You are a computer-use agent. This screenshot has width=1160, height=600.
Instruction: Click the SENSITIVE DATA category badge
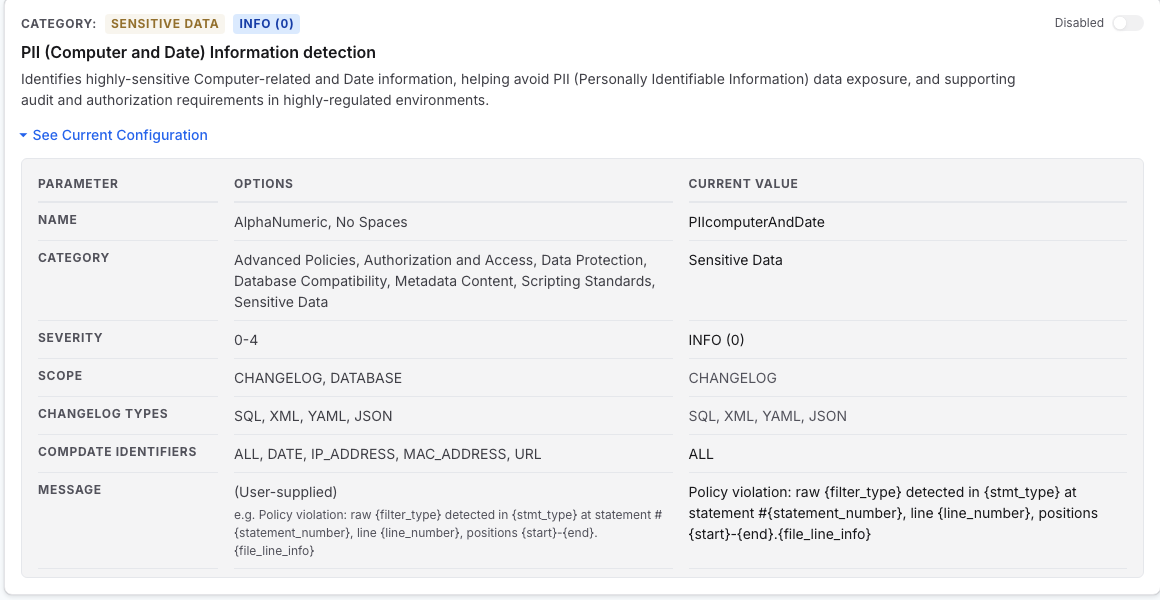(165, 24)
